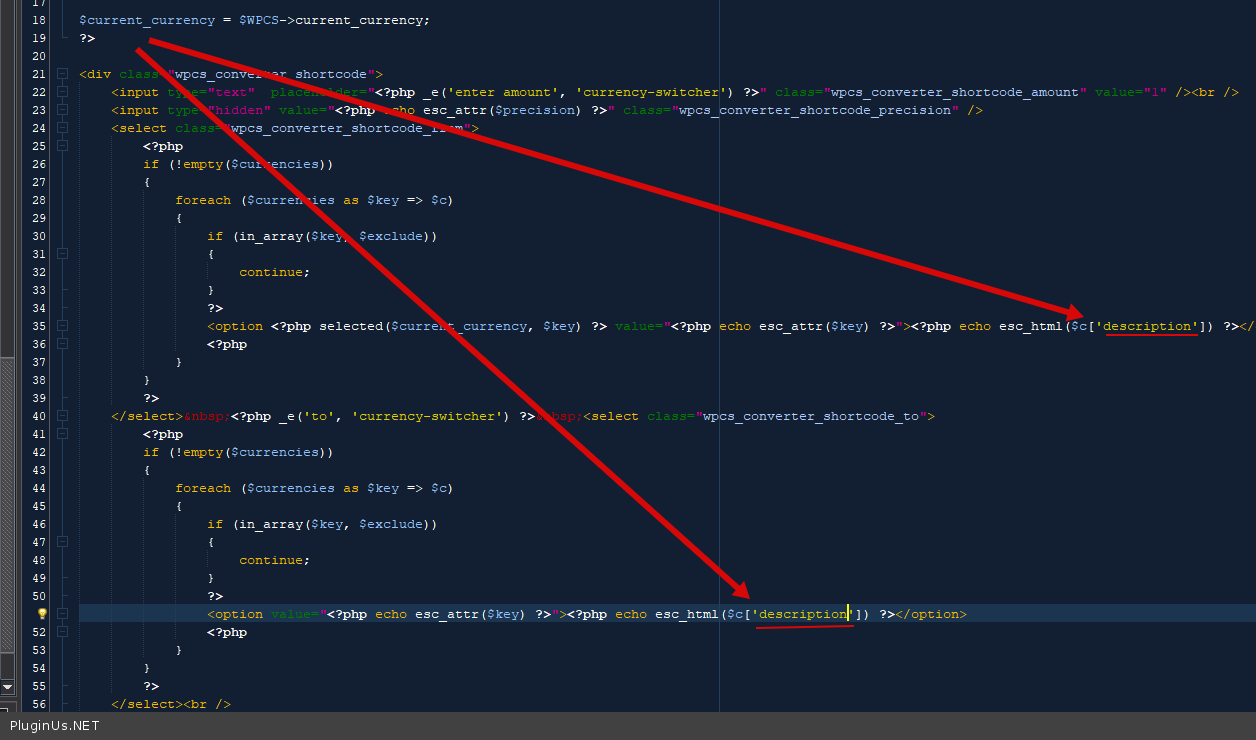Image resolution: width=1256 pixels, height=740 pixels.
Task: Toggle the code fold on line 25
Action: coord(62,146)
